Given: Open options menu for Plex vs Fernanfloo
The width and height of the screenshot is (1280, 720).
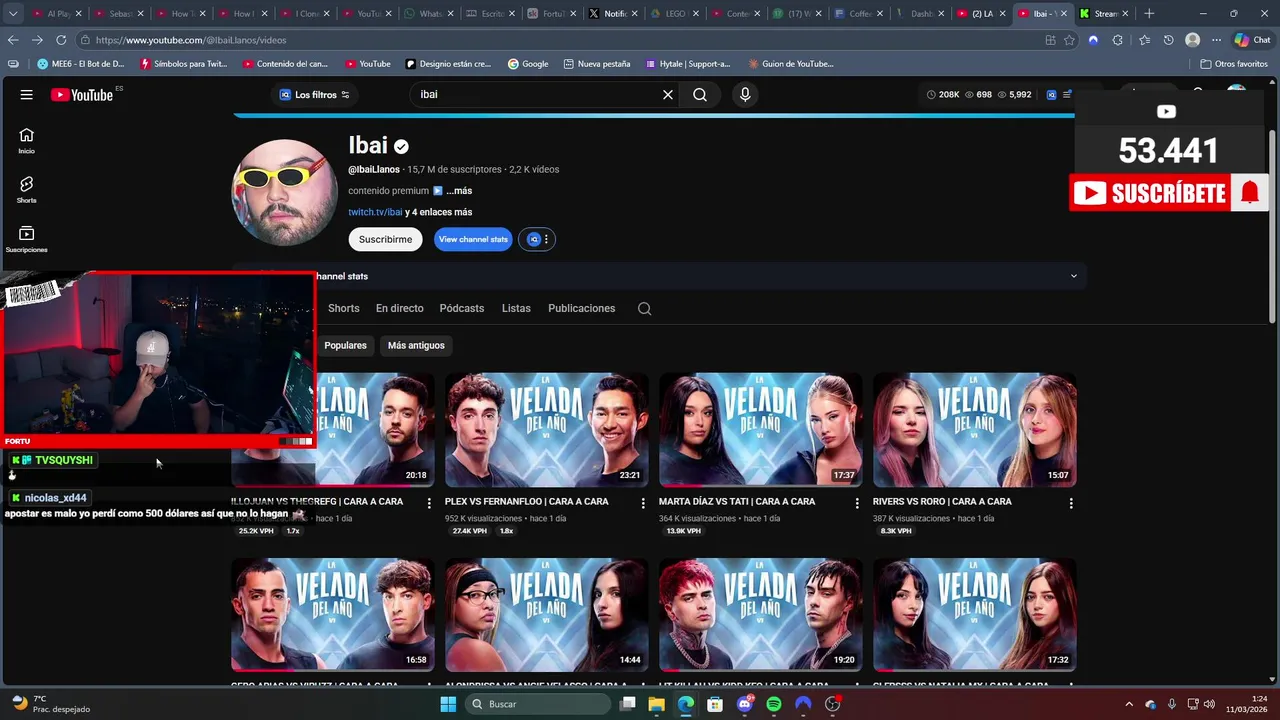Looking at the screenshot, I should (643, 503).
